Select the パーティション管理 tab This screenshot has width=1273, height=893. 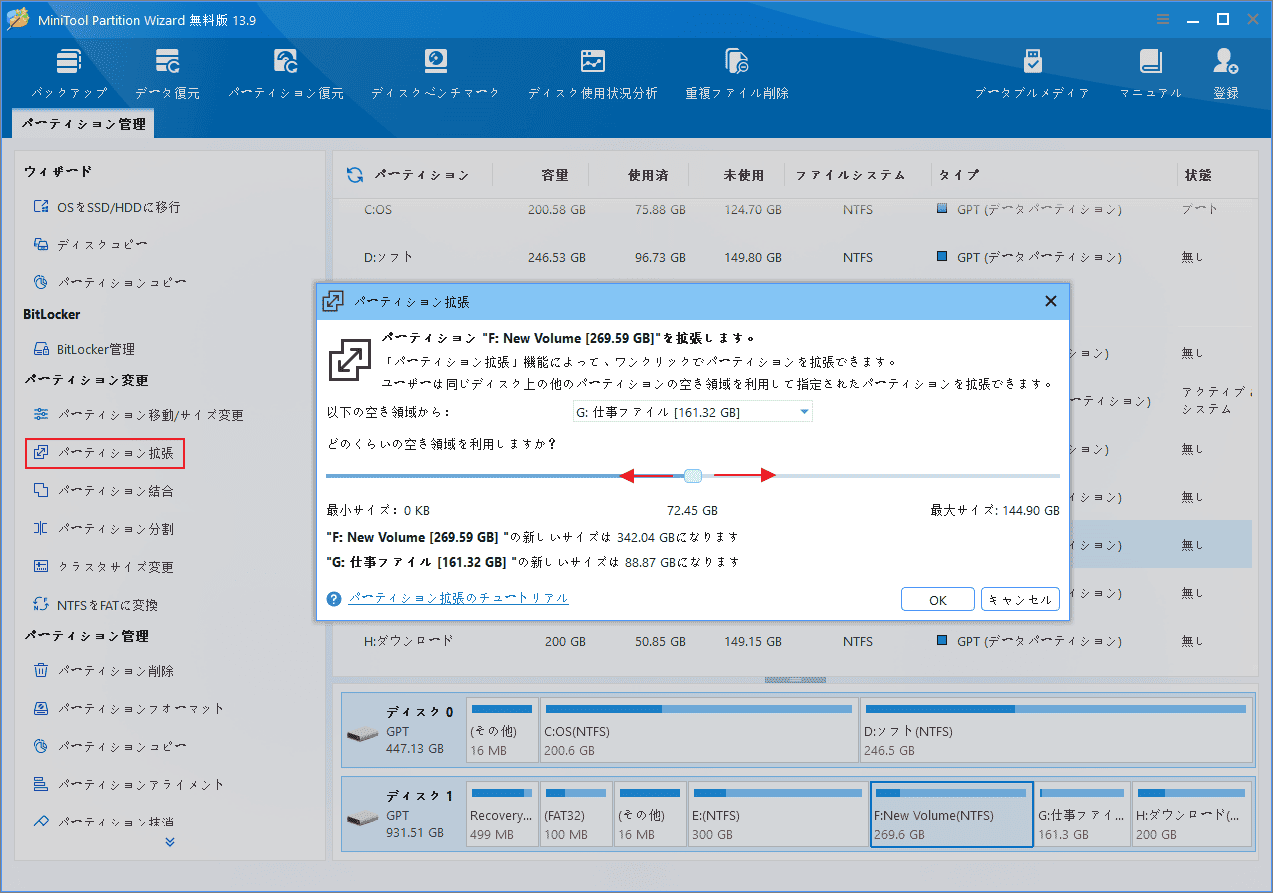point(83,125)
